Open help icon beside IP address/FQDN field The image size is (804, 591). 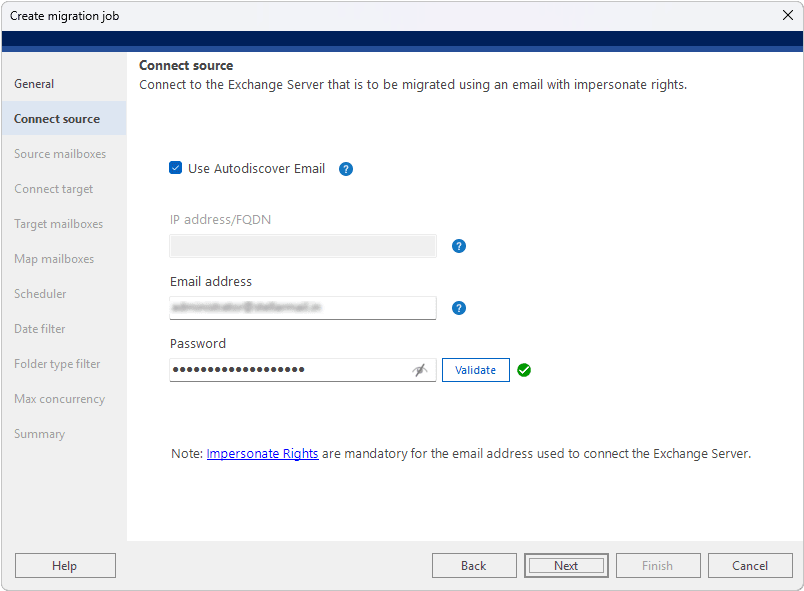click(x=458, y=246)
